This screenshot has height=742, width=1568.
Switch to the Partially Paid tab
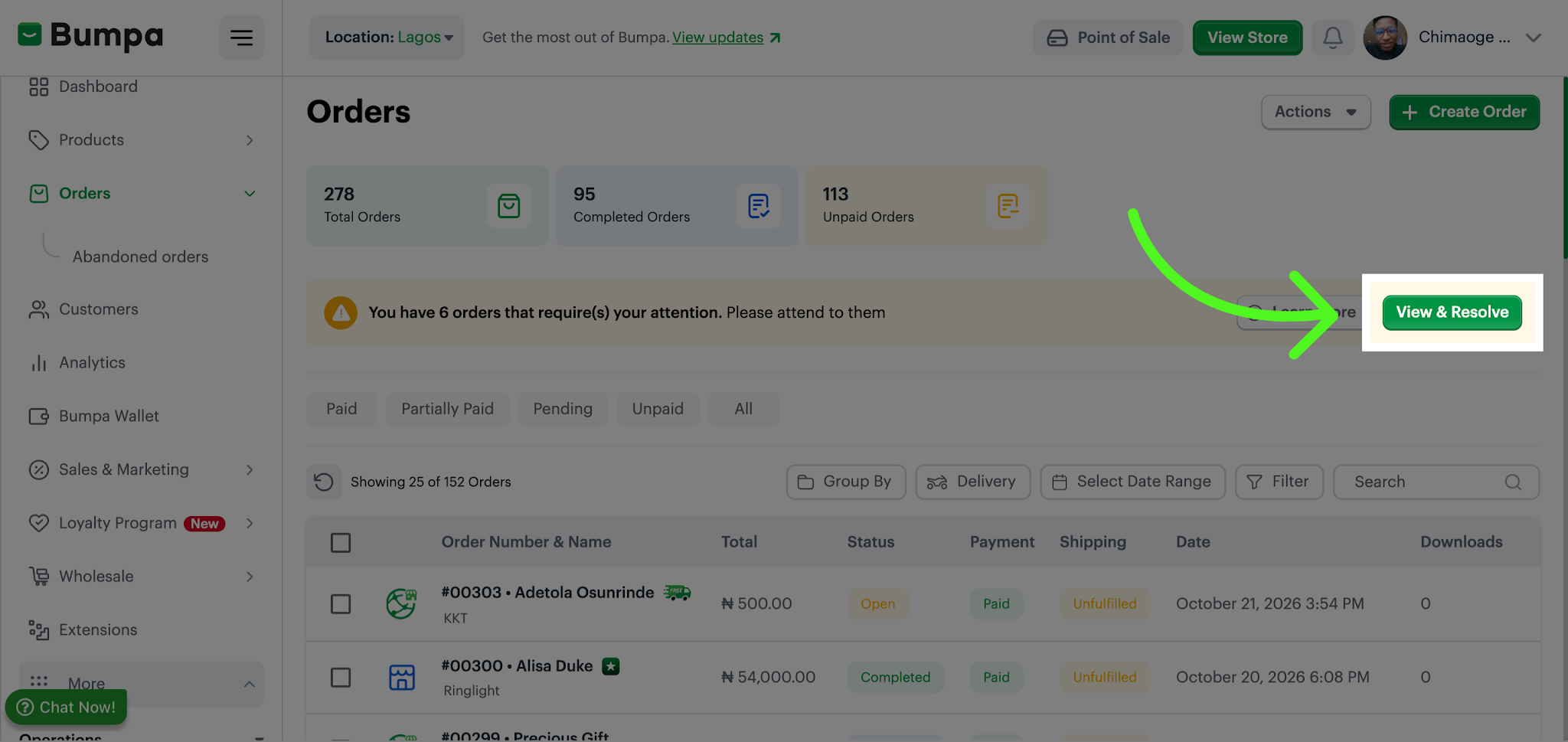click(x=447, y=409)
